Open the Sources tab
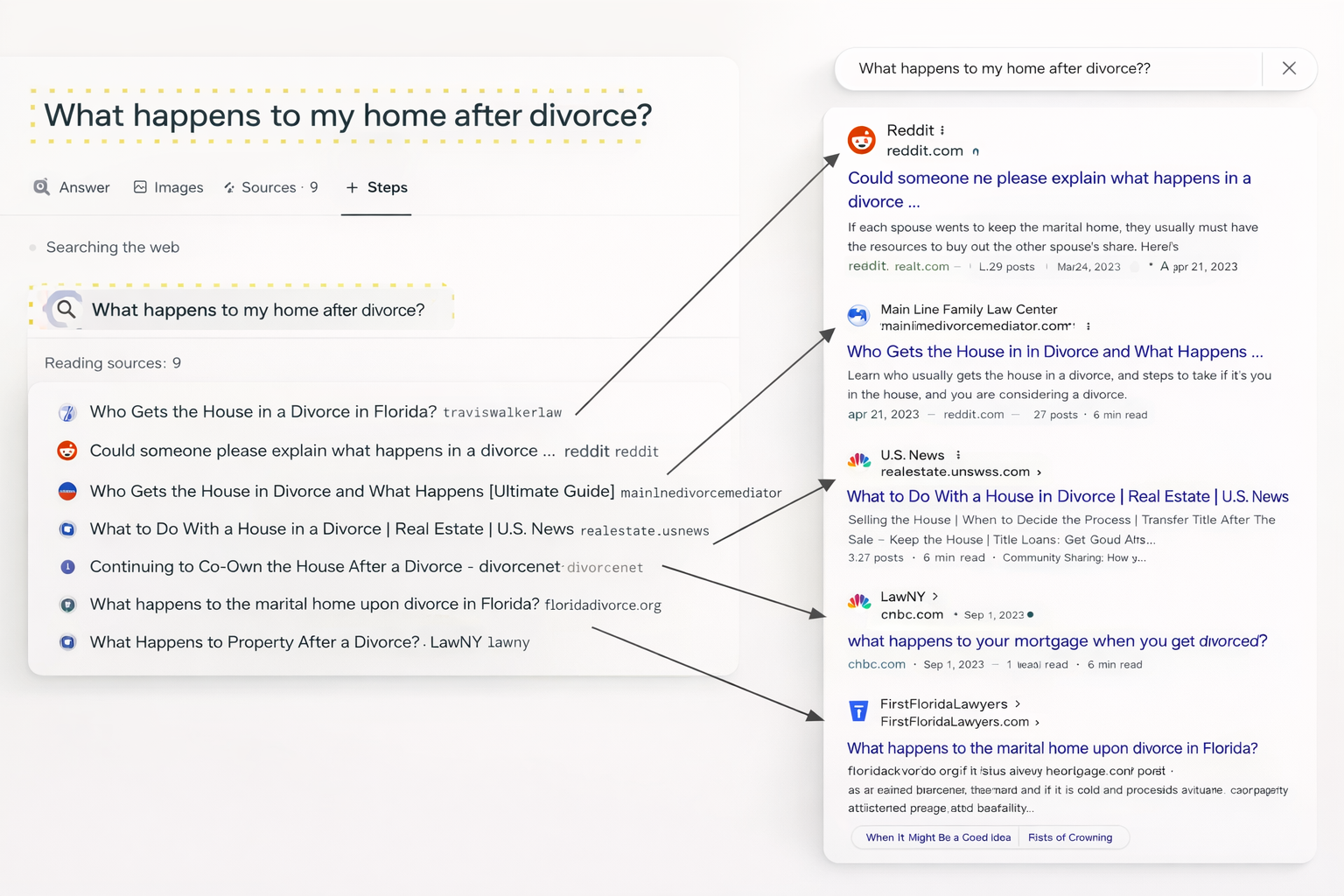The height and width of the screenshot is (896, 1344). click(270, 187)
